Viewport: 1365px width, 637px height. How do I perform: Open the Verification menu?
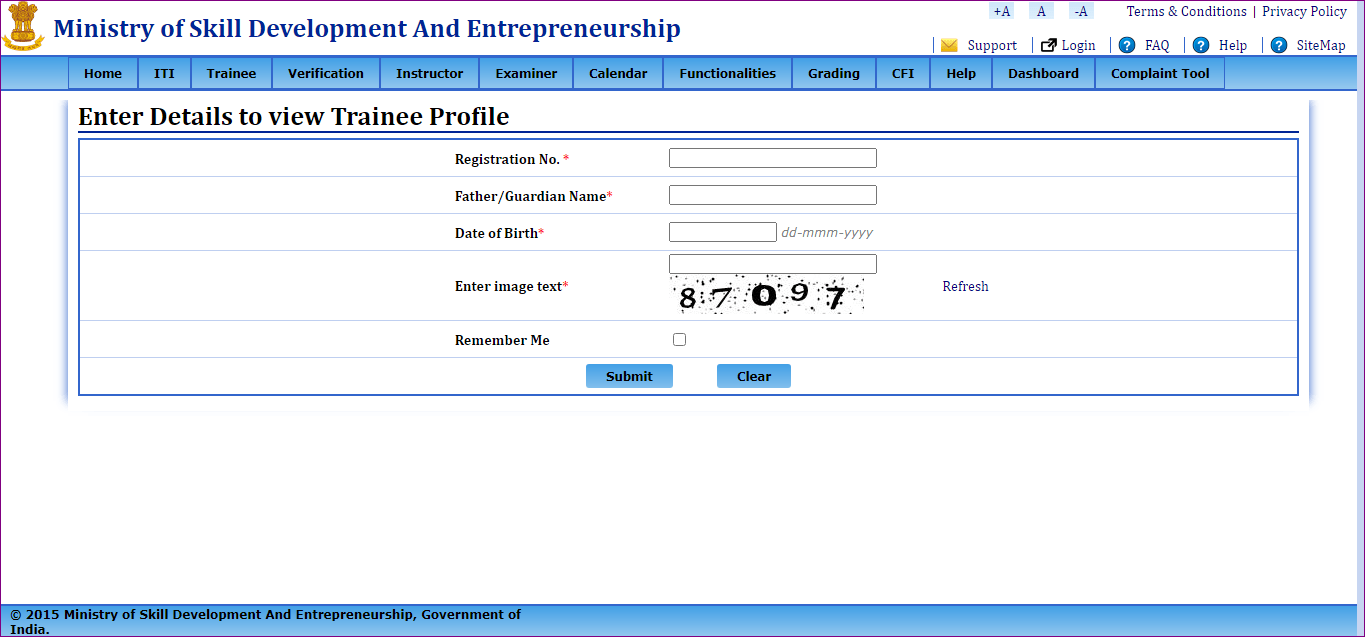[x=325, y=72]
